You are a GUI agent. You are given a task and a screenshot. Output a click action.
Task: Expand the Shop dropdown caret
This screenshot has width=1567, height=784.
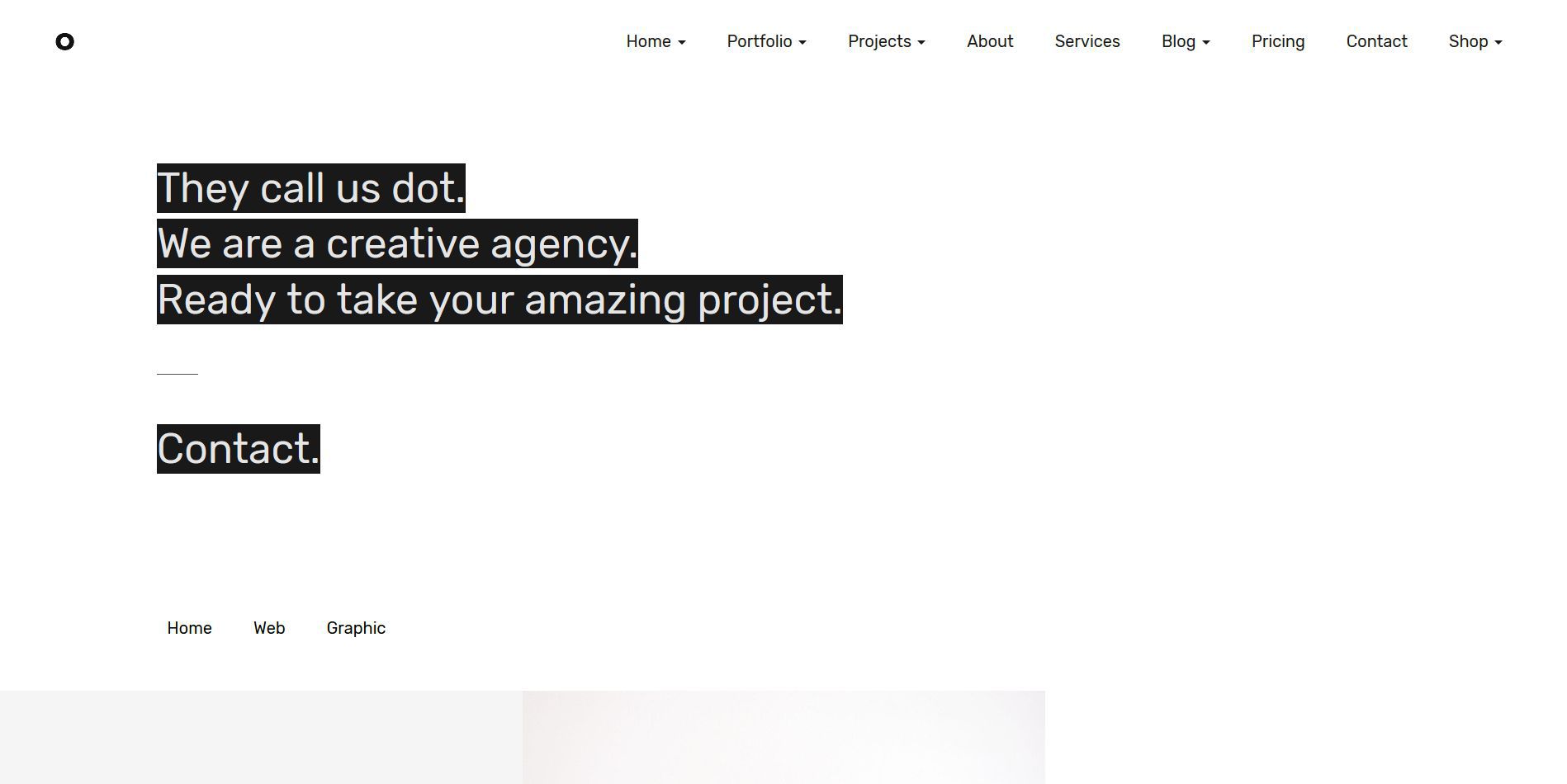(x=1498, y=42)
